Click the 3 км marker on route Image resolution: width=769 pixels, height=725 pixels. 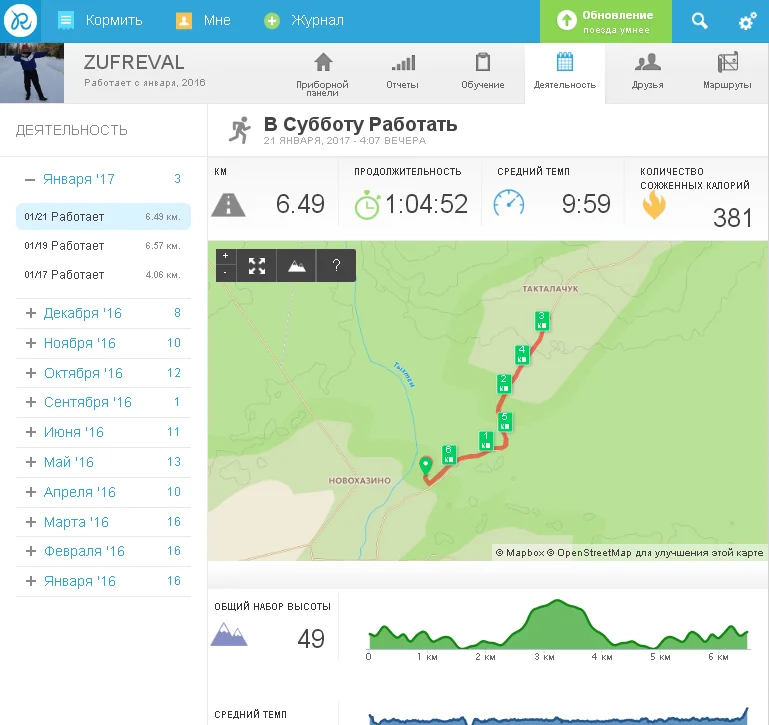coord(541,320)
